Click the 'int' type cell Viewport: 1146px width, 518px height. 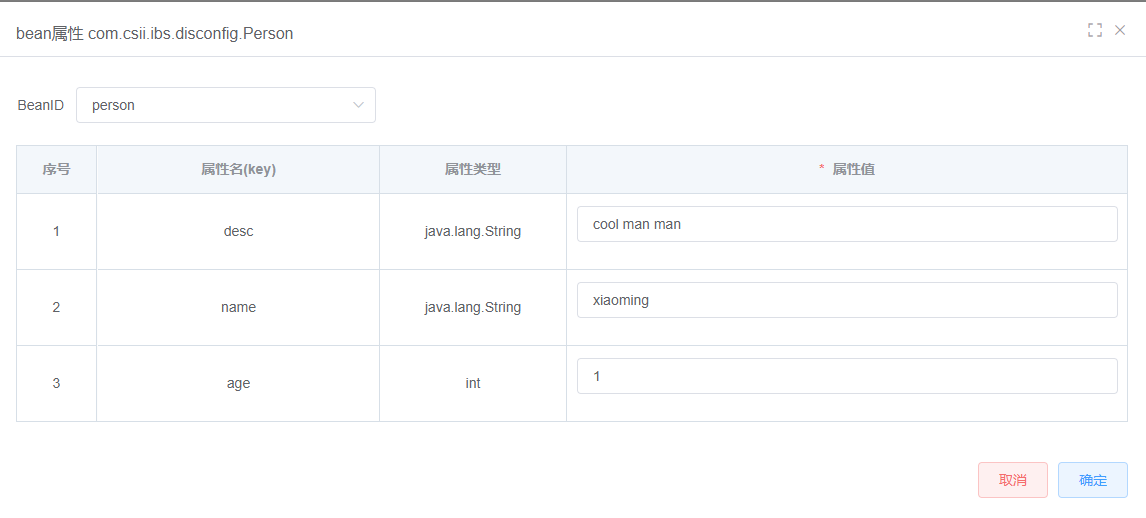[473, 383]
